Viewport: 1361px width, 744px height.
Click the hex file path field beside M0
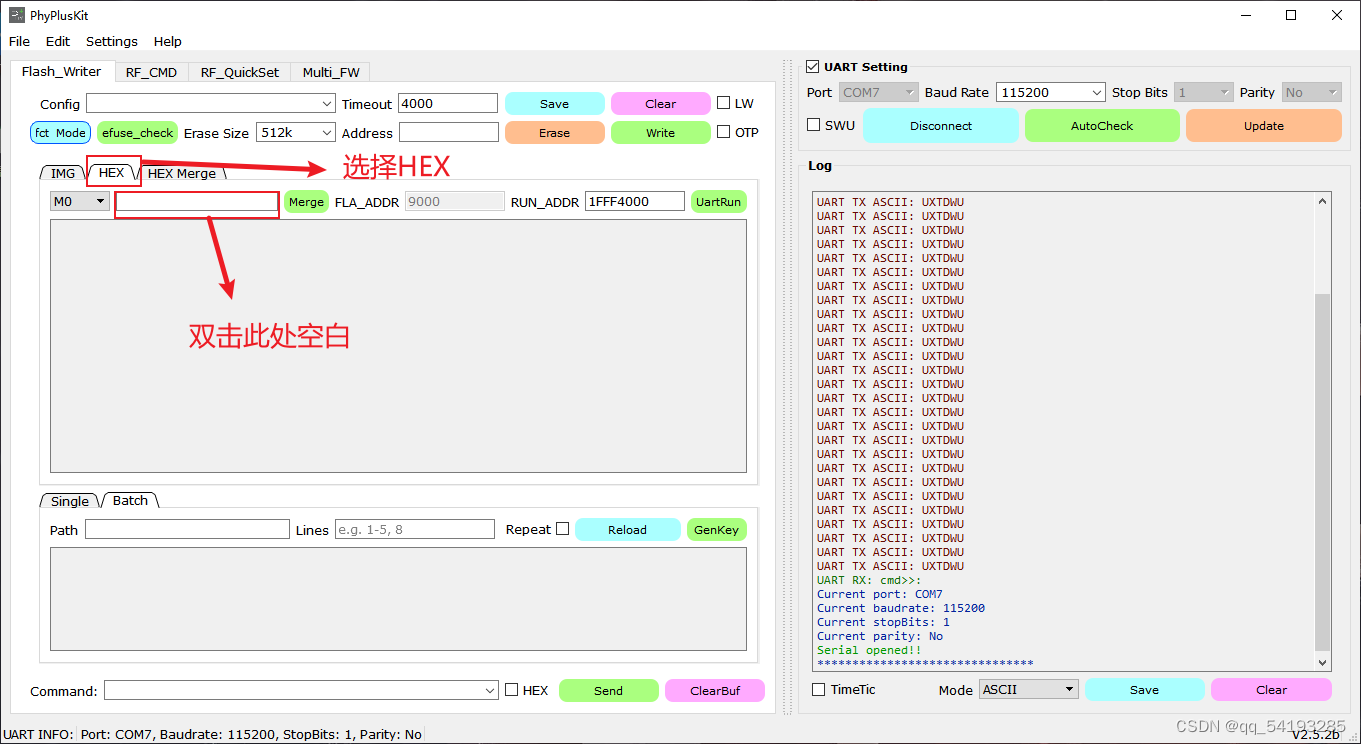(197, 202)
